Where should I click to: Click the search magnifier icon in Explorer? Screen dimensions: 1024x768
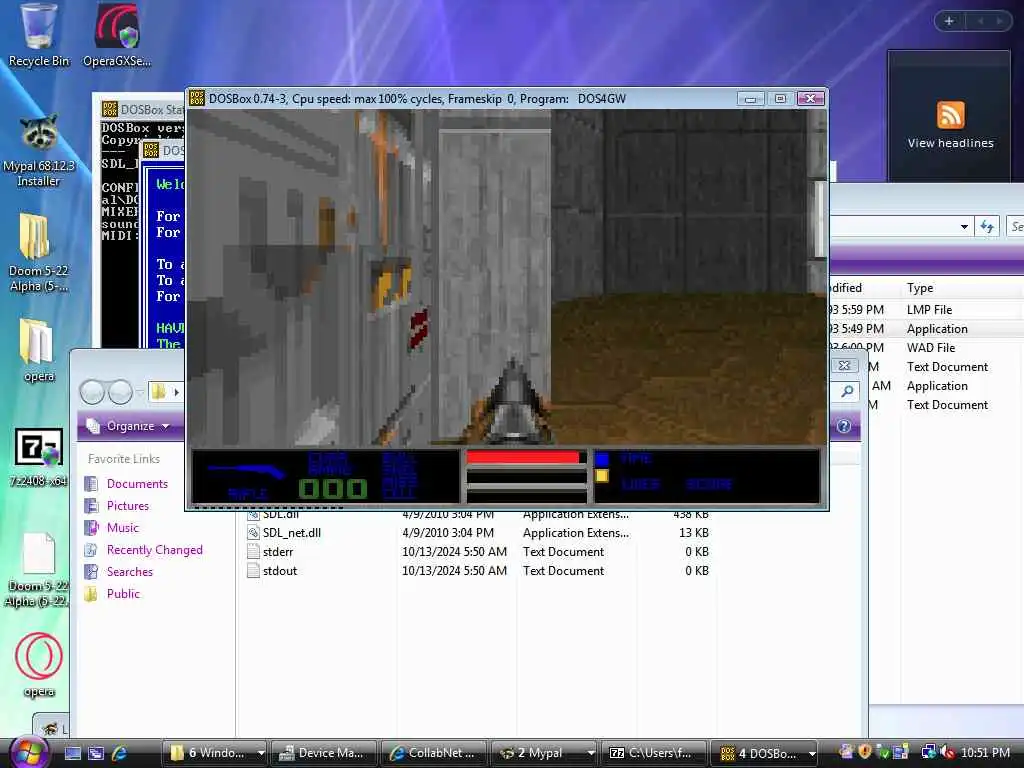tap(847, 391)
